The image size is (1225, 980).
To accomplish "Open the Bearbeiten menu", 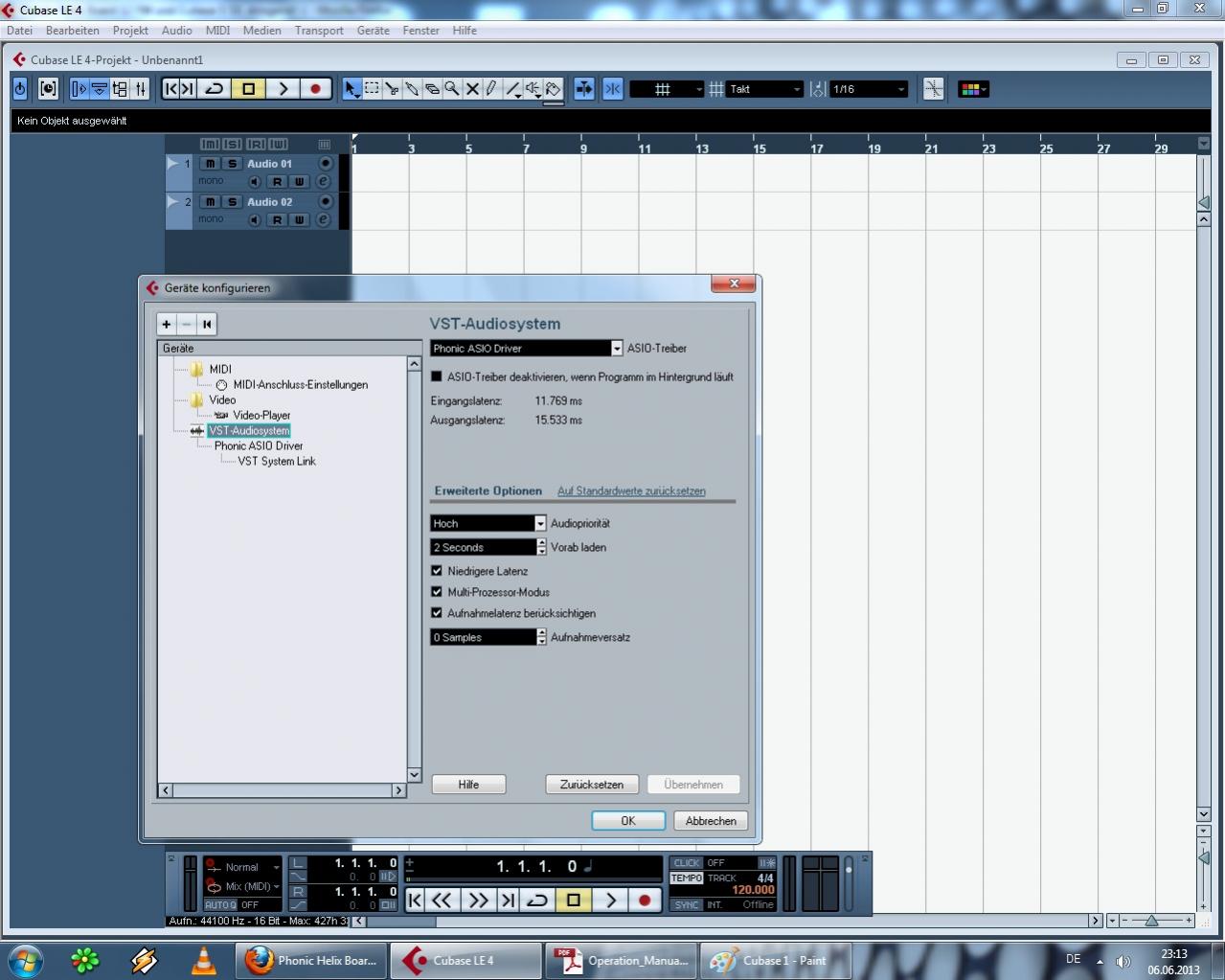I will 73,31.
